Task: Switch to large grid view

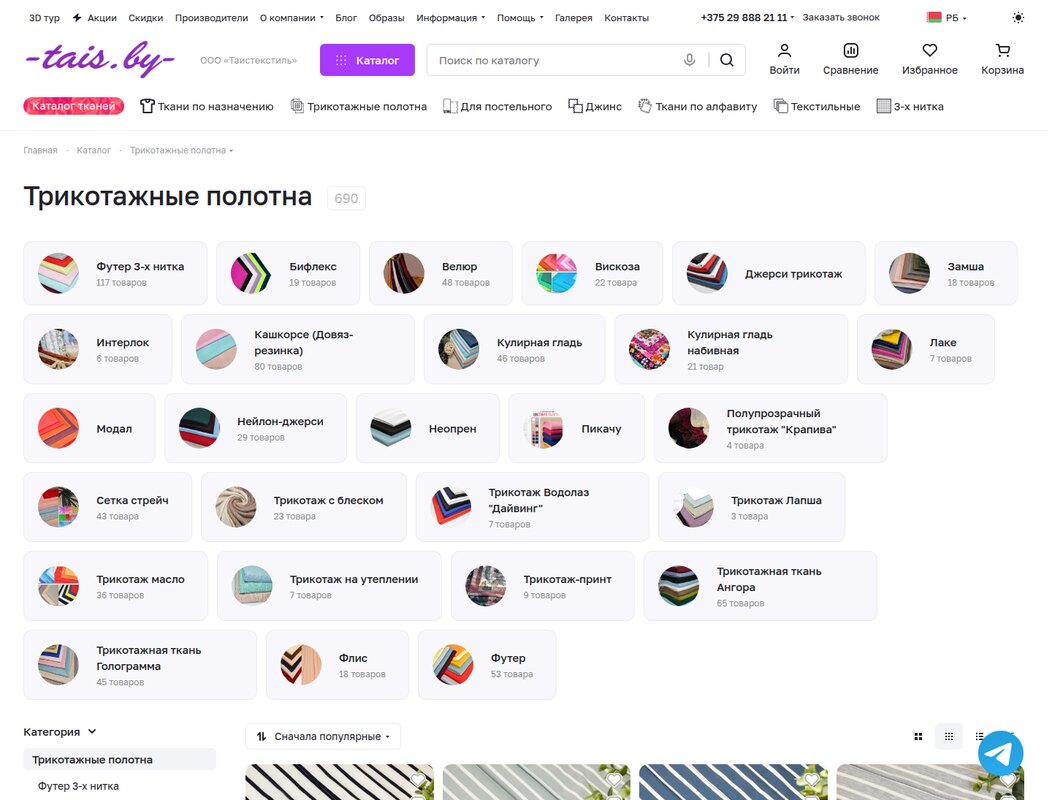Action: 918,736
